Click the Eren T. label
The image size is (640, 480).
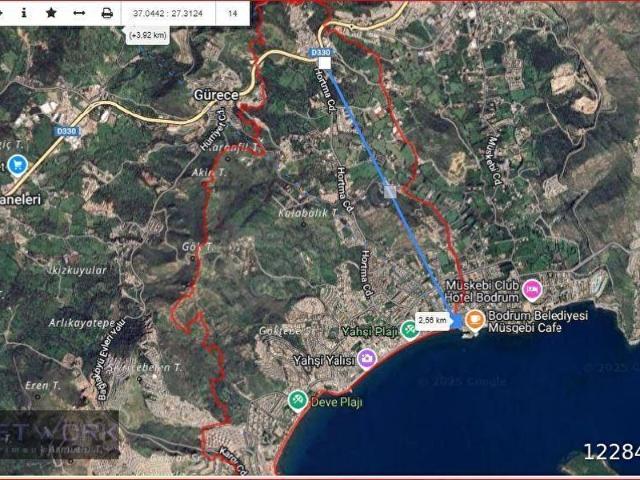point(43,385)
